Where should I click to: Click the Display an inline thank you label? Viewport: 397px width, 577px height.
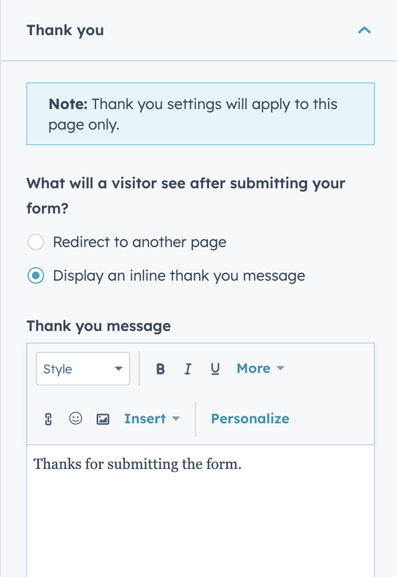pos(179,276)
